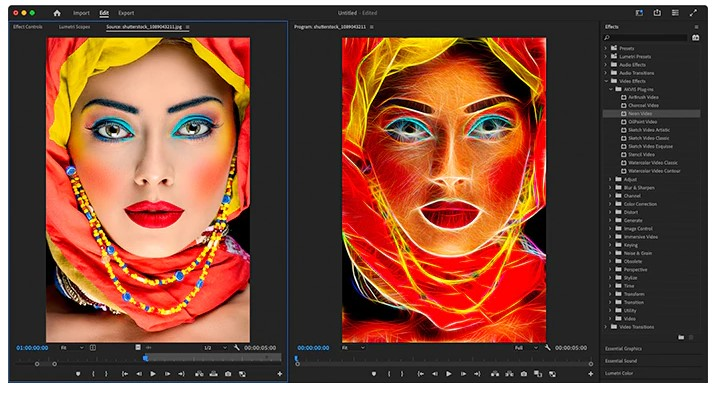Add a marker in Program monitor
718x418 pixels.
pyautogui.click(x=372, y=374)
